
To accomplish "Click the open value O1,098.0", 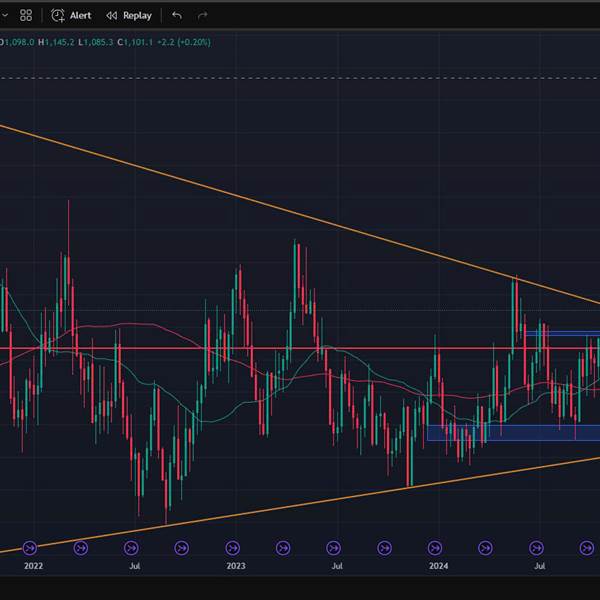I will pos(17,42).
